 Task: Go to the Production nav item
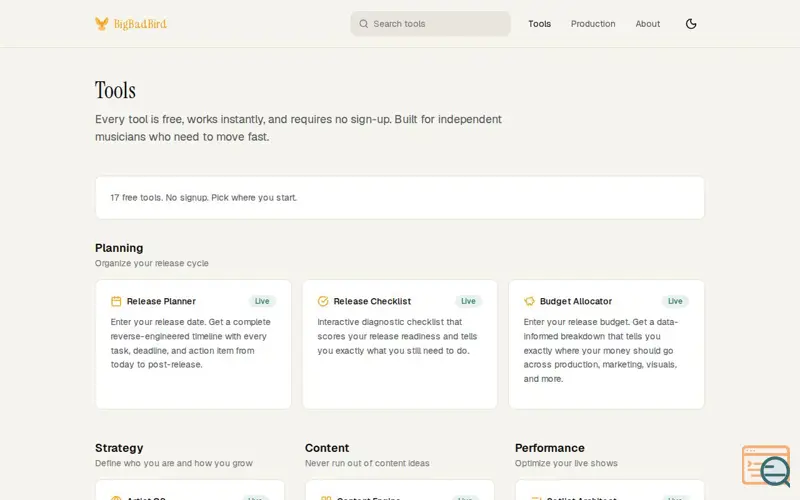(593, 24)
